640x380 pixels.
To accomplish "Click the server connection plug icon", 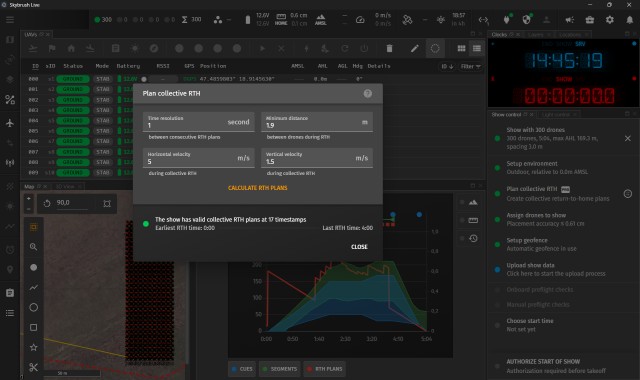I will pos(507,20).
